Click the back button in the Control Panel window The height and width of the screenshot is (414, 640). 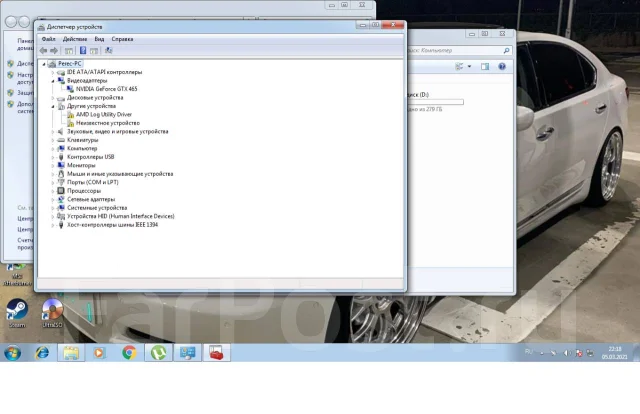[11, 22]
